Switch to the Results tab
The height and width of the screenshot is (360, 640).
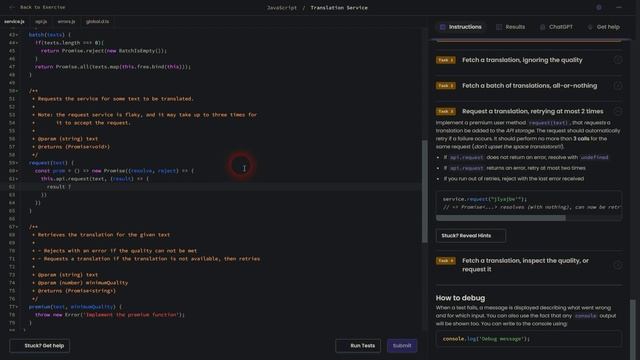click(x=510, y=27)
